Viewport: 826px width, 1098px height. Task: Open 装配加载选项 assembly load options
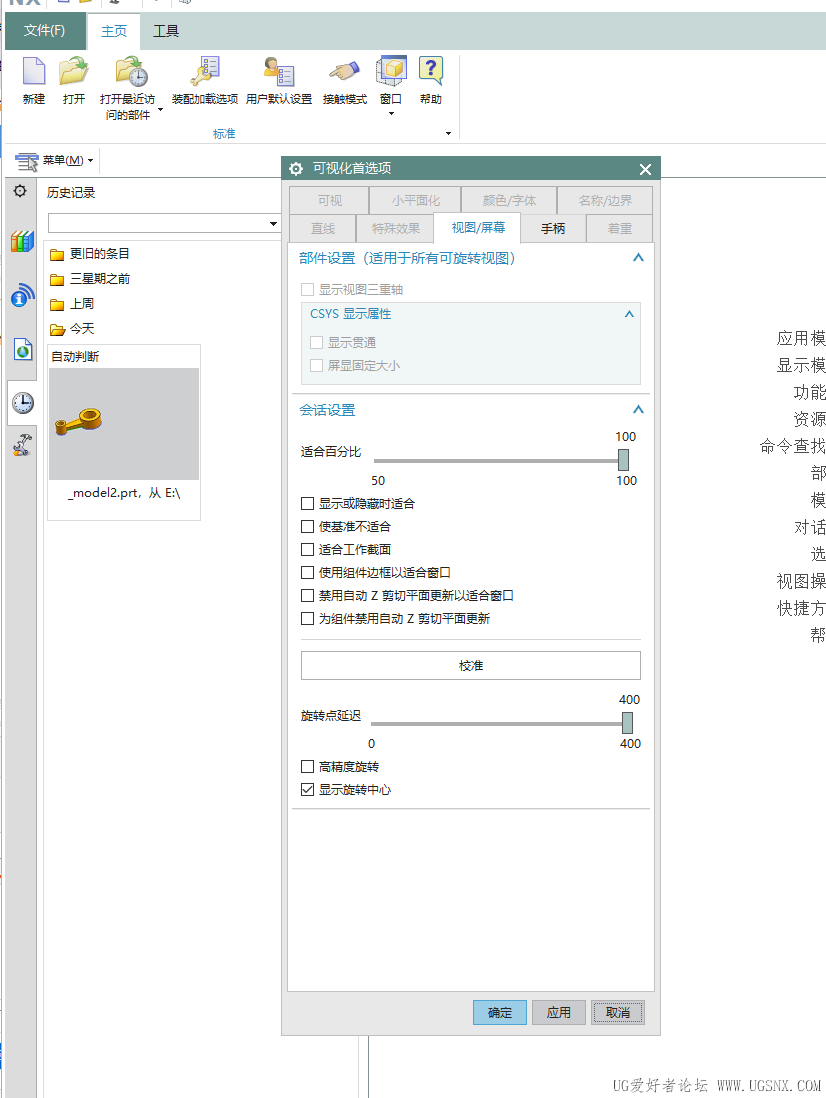click(205, 71)
